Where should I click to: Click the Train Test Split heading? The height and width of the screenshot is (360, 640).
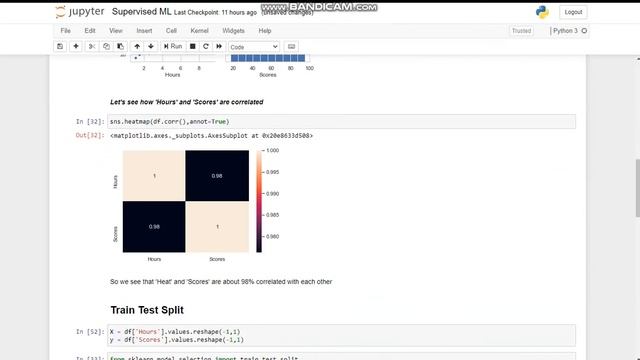coord(147,310)
